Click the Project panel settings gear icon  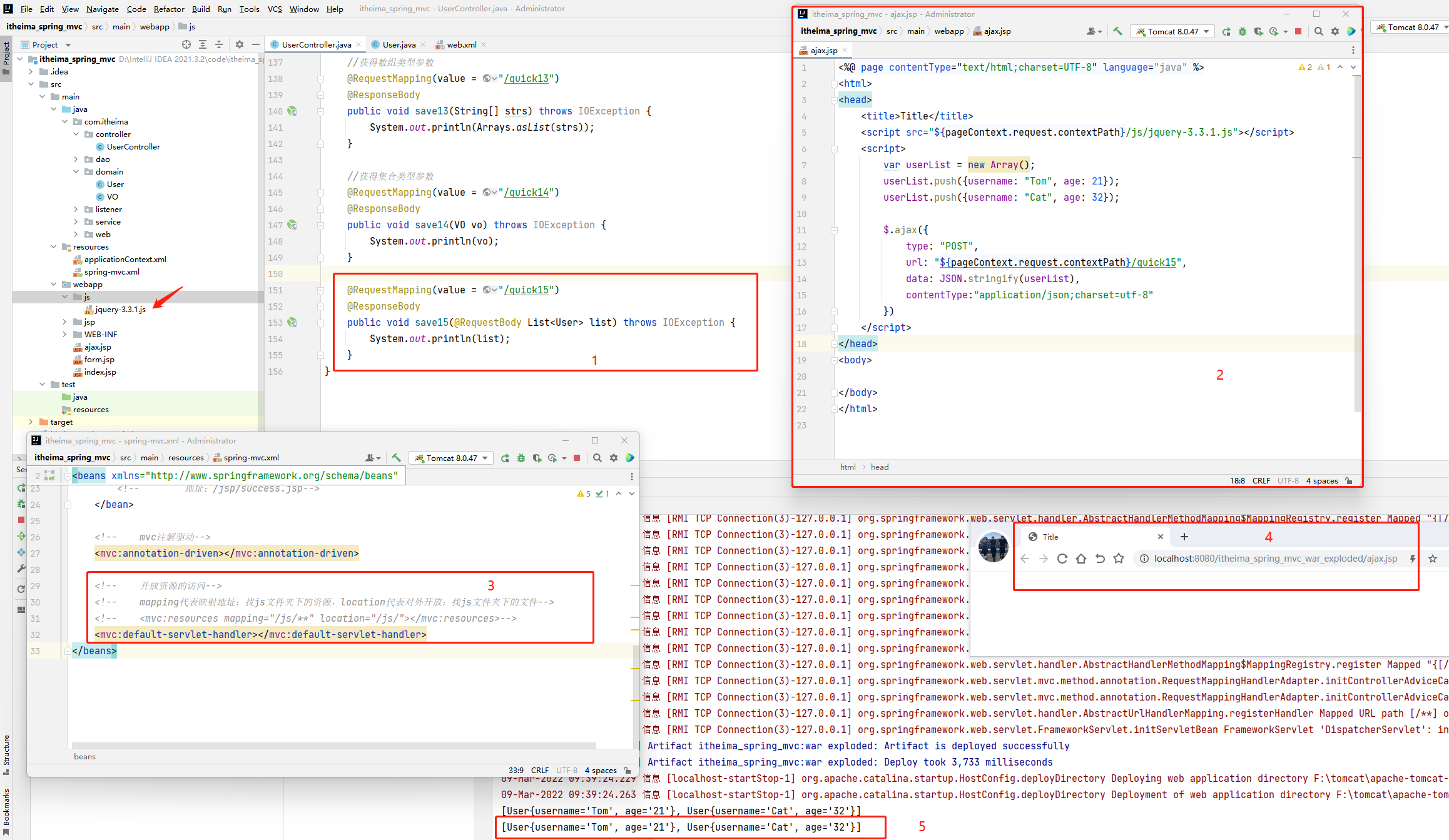(x=239, y=44)
